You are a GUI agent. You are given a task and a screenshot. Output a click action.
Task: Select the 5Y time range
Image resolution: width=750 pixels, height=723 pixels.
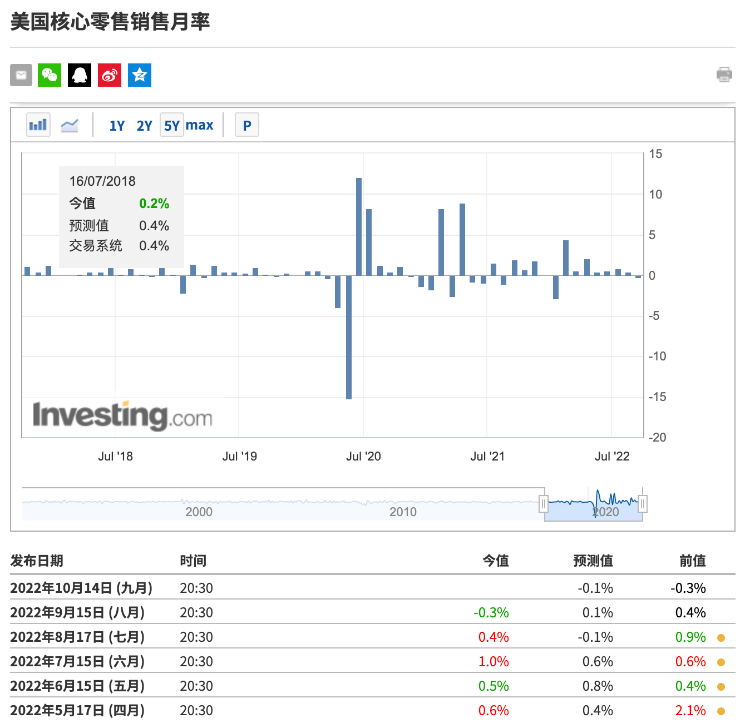click(172, 125)
